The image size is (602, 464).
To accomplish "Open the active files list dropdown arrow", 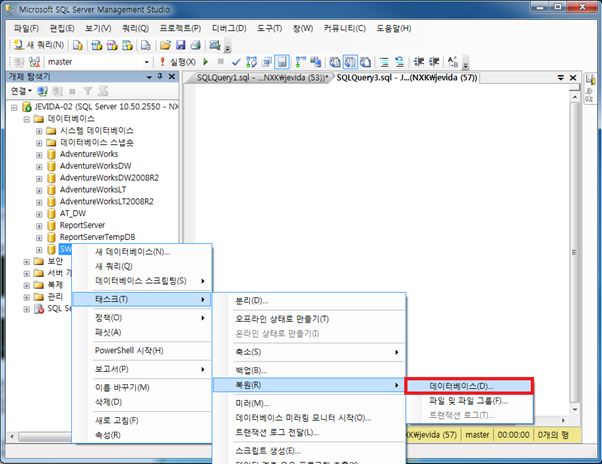I will coord(561,78).
